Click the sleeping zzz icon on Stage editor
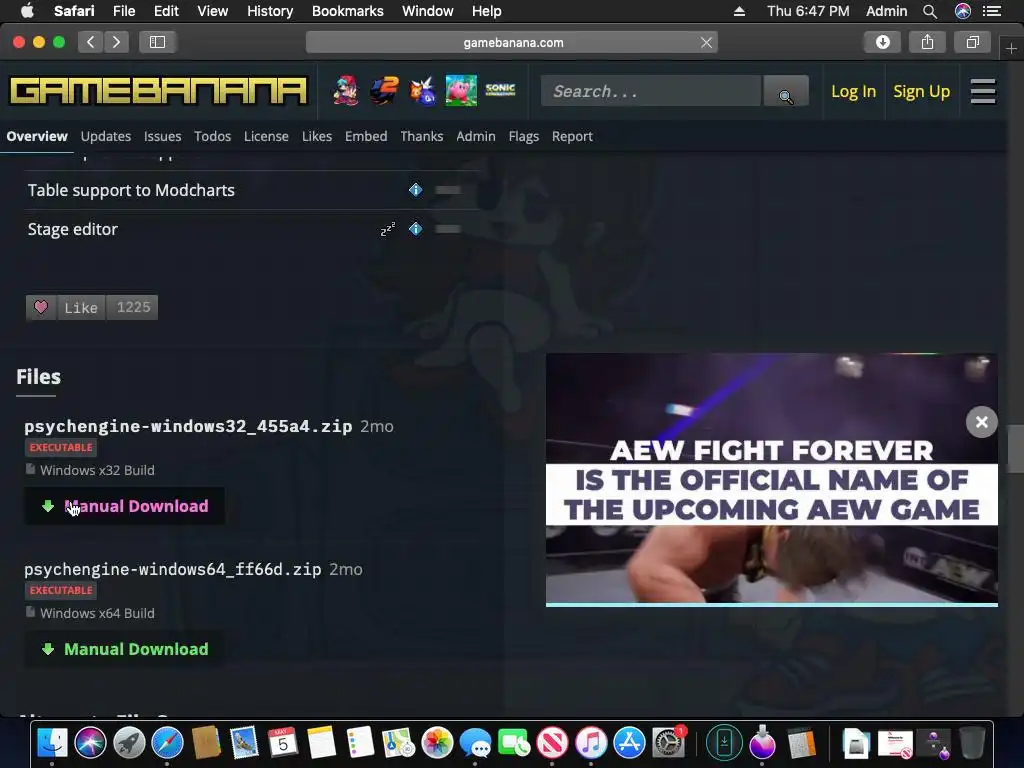Screen dimensions: 1024x768 (388, 229)
